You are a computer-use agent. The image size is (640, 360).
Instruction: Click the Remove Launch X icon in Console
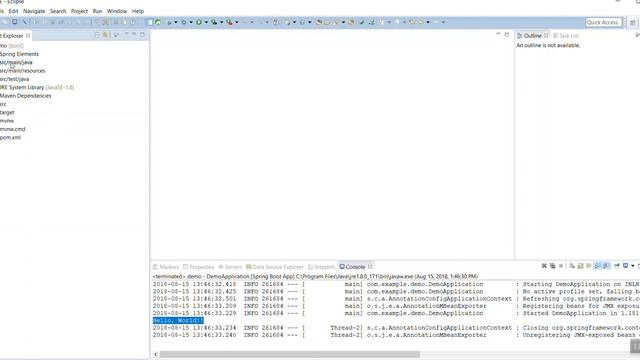544,266
